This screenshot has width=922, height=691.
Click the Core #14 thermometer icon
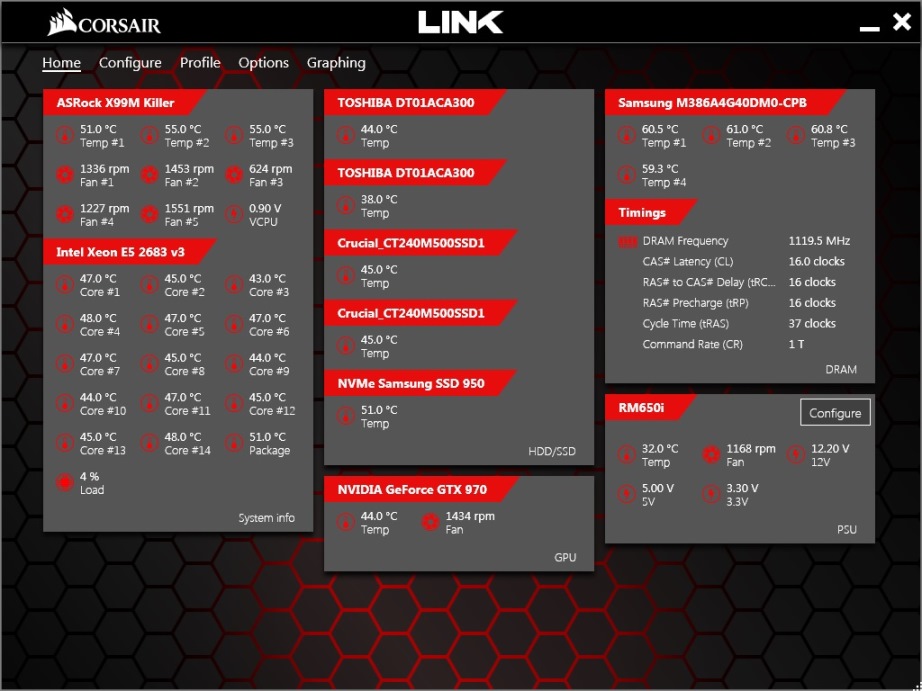pos(149,443)
